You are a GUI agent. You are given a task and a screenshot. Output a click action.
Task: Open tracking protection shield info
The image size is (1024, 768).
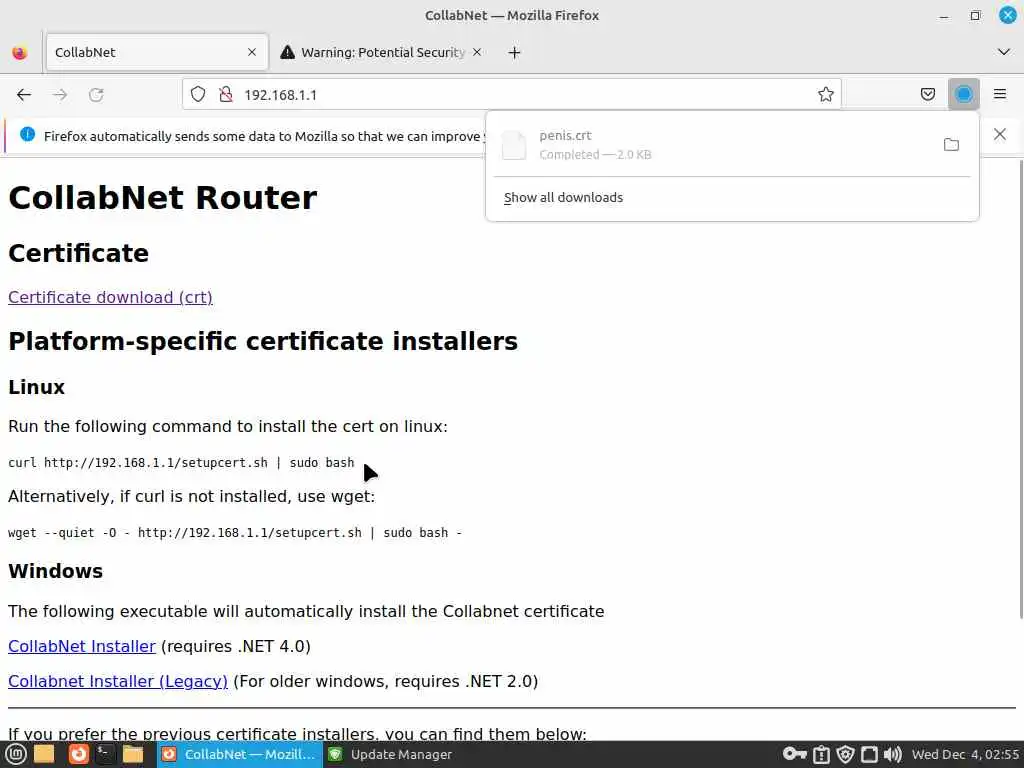coord(198,95)
